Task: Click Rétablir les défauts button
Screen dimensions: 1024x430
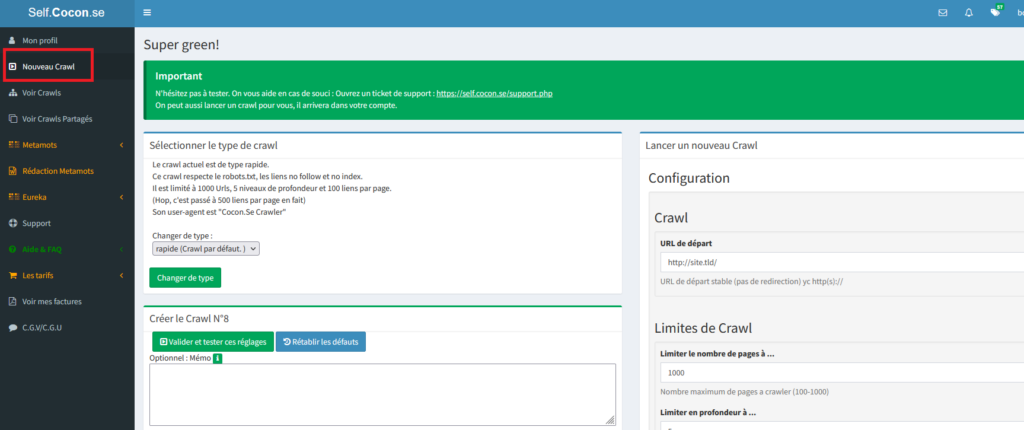Action: tap(320, 341)
